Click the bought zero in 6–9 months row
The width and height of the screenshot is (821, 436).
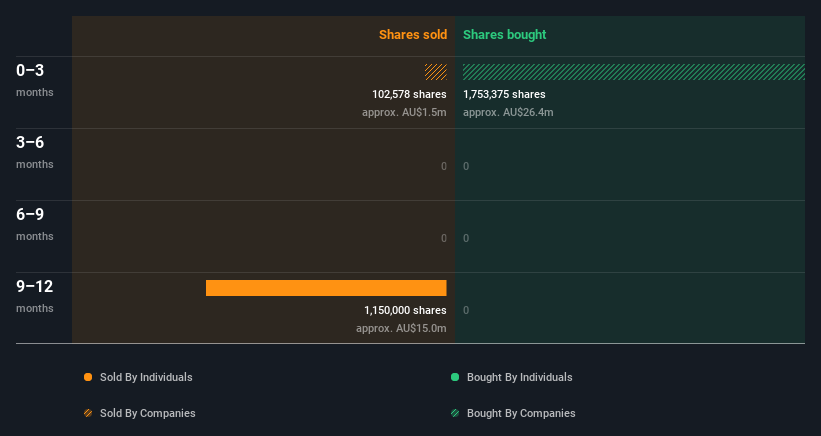(466, 238)
